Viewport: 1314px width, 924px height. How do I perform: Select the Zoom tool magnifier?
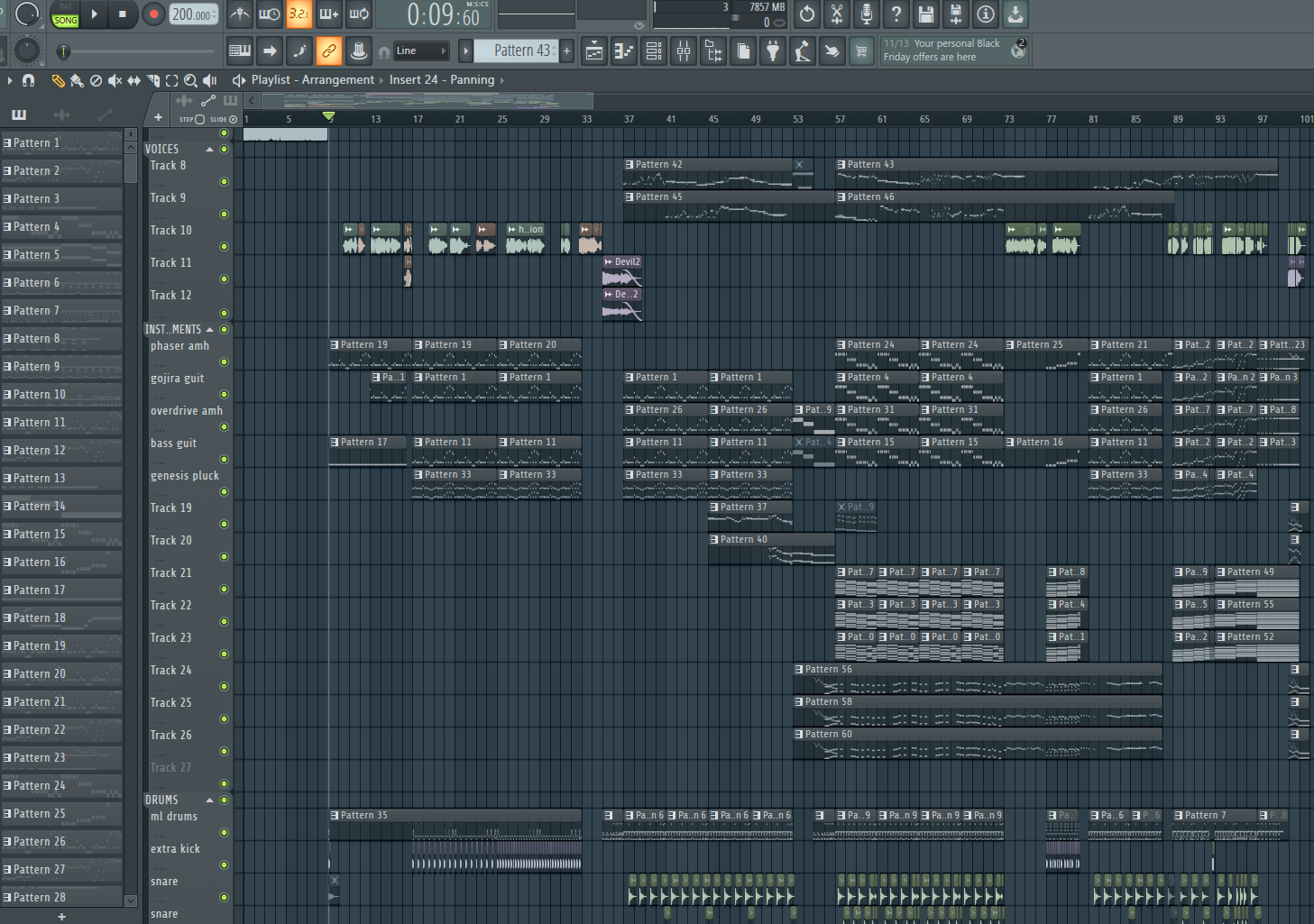190,80
